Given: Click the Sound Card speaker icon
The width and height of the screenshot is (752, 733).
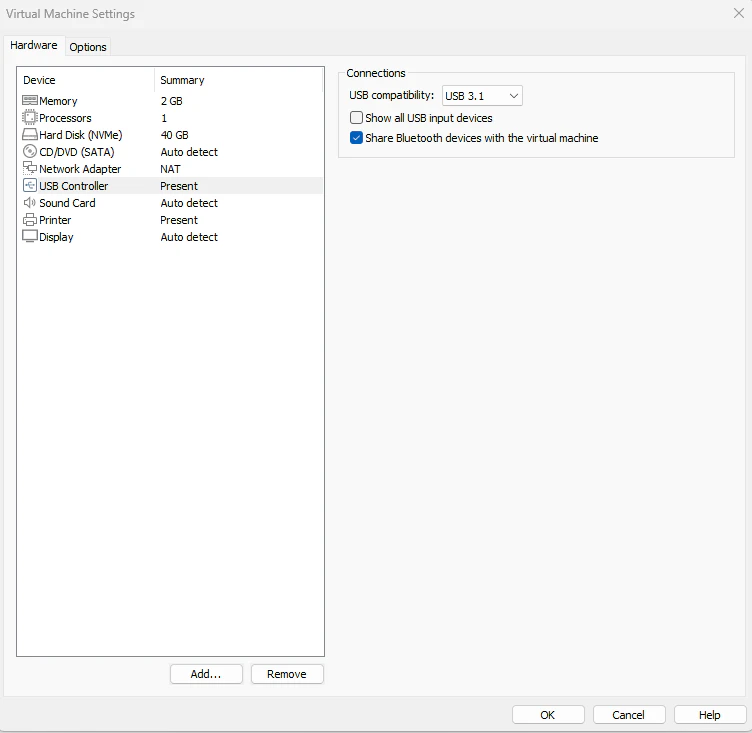Looking at the screenshot, I should tap(30, 202).
